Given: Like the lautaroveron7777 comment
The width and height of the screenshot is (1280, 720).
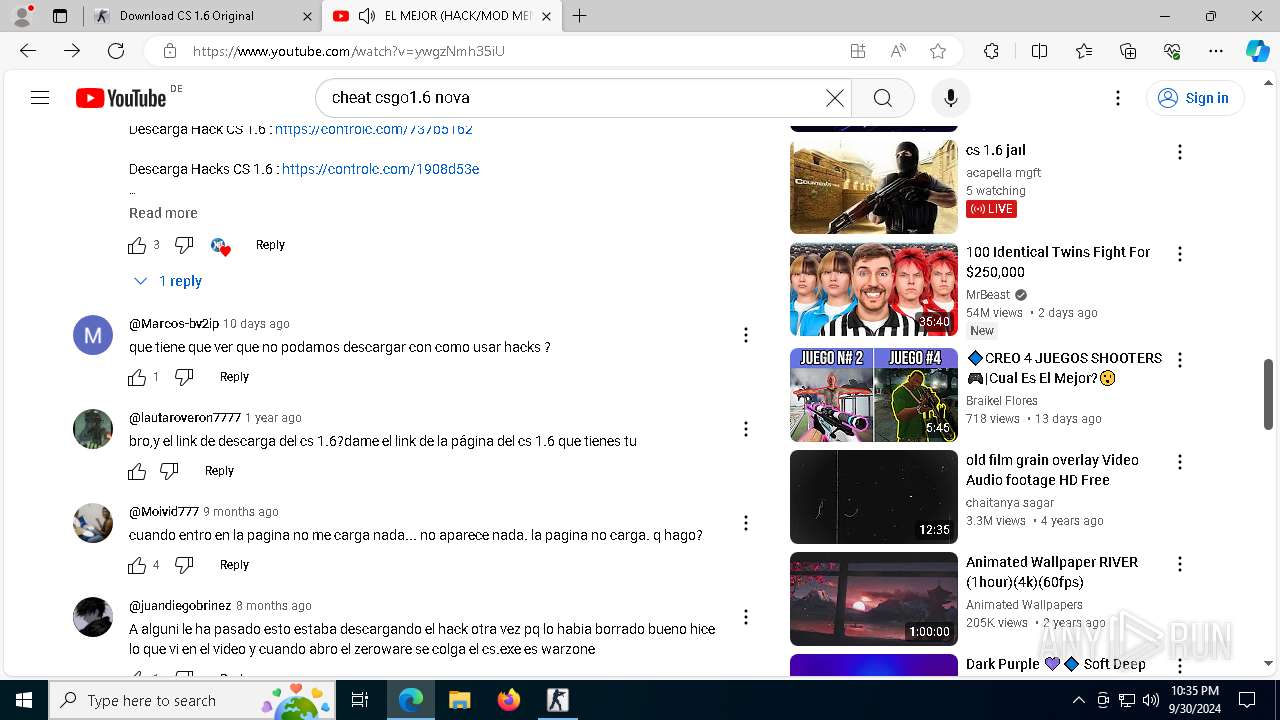Looking at the screenshot, I should tap(137, 471).
